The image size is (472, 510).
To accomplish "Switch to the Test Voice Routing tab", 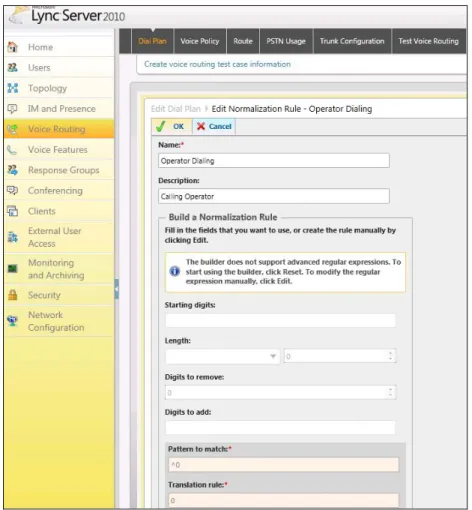I will click(428, 41).
